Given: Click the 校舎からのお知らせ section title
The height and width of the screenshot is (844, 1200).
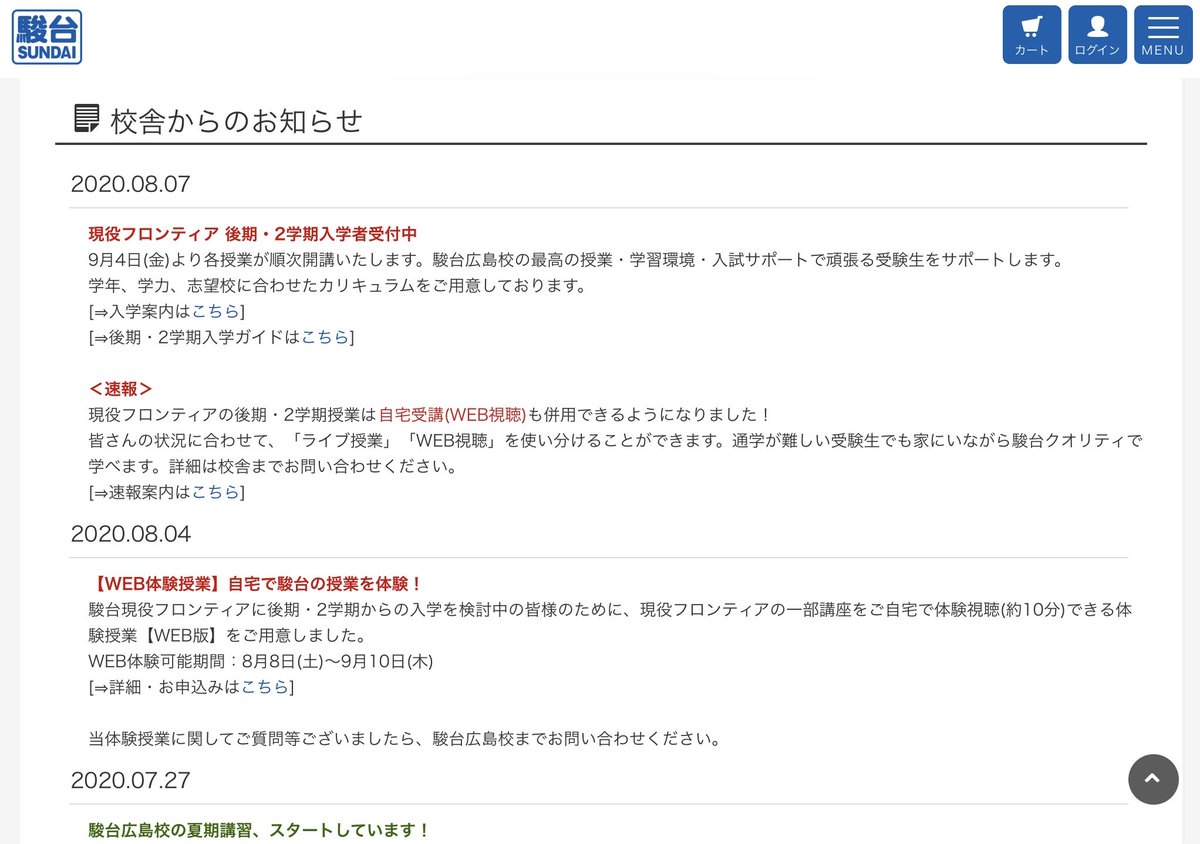Looking at the screenshot, I should [x=236, y=120].
